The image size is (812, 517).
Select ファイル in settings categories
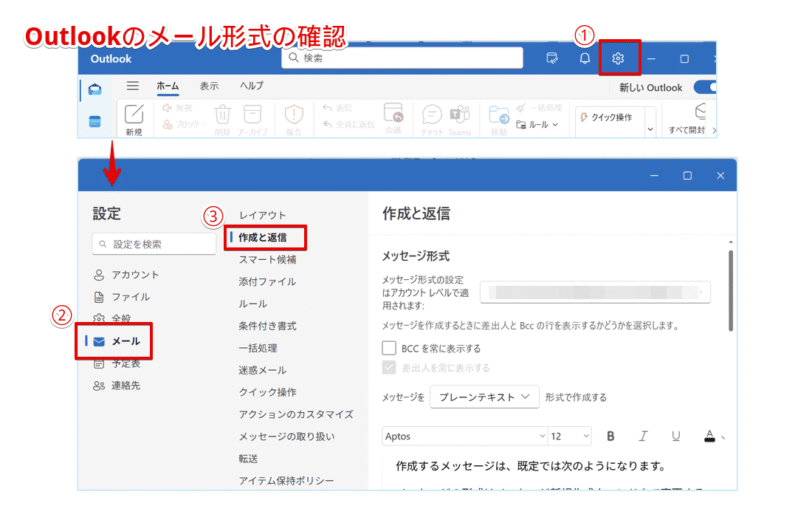pos(122,297)
